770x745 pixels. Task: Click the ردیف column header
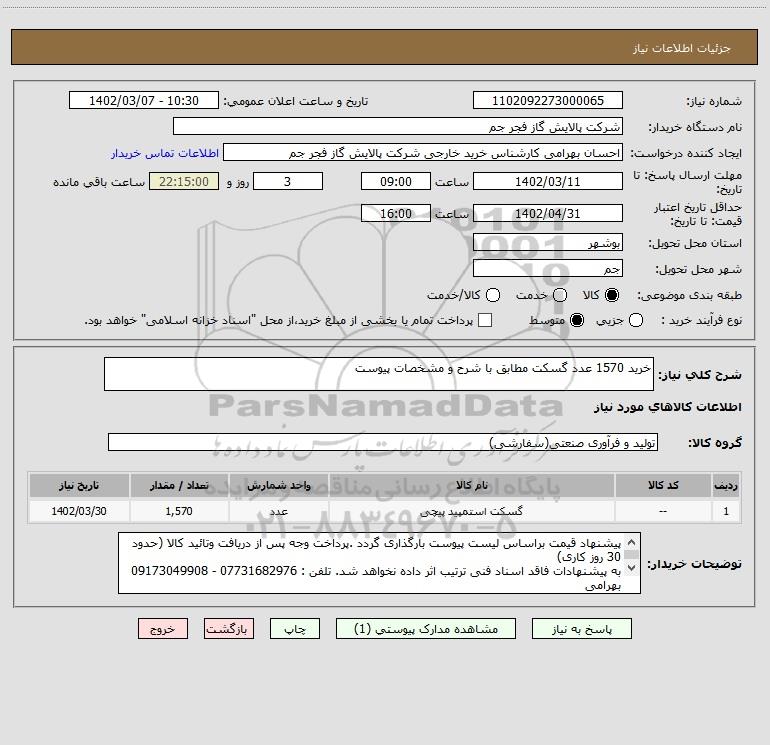tap(726, 485)
